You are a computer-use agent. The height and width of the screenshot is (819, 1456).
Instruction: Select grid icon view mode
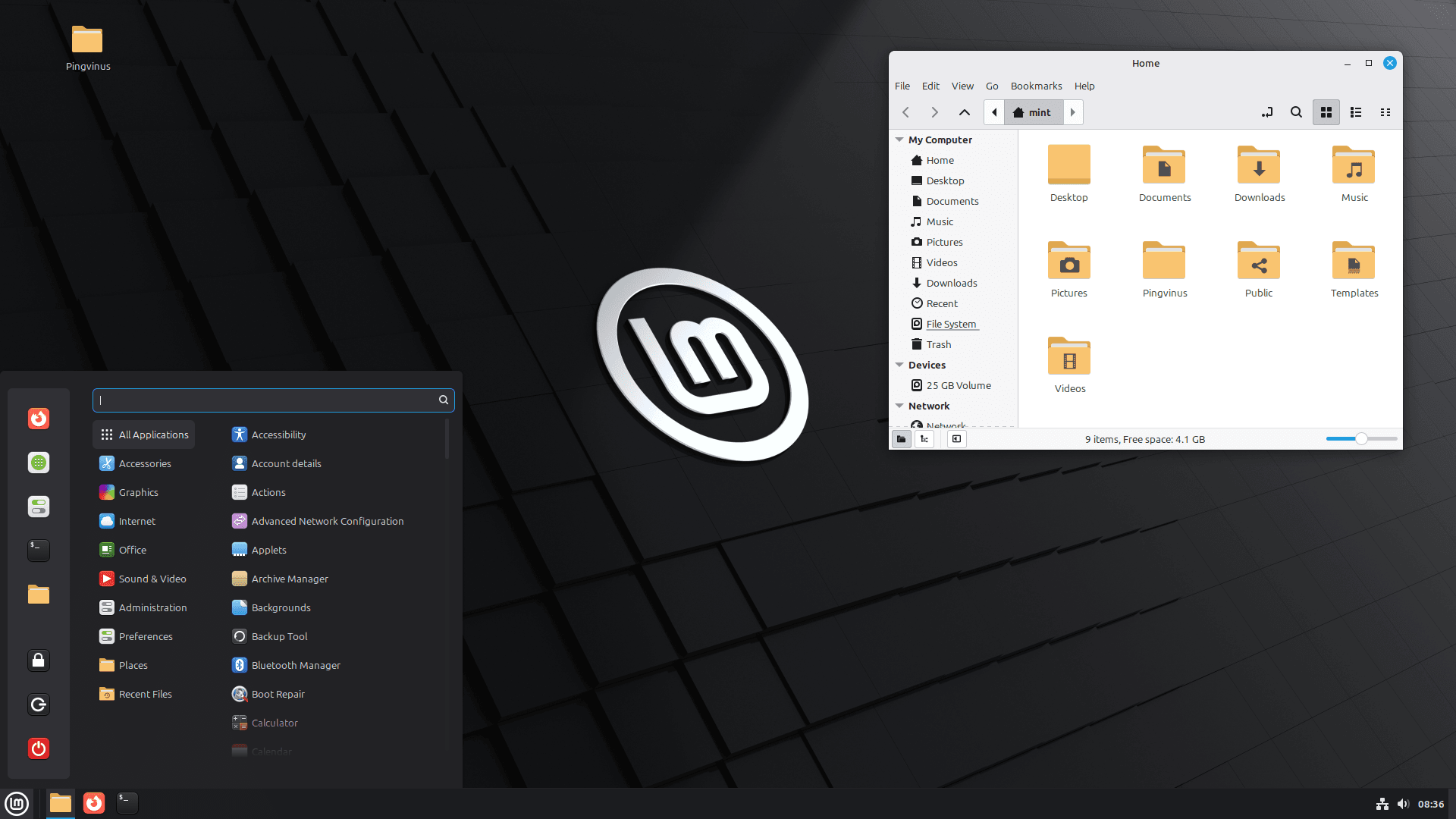[1326, 112]
